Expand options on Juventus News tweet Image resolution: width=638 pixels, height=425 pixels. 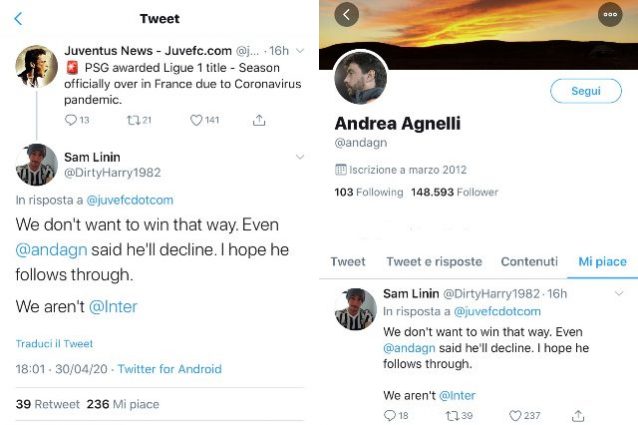click(300, 49)
